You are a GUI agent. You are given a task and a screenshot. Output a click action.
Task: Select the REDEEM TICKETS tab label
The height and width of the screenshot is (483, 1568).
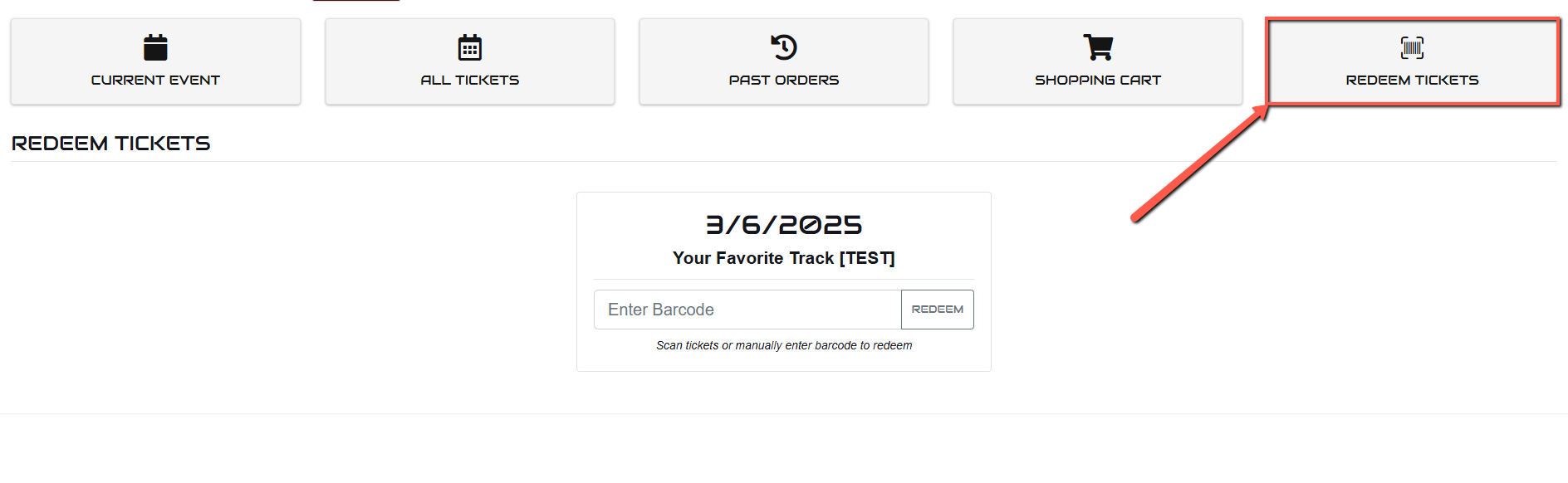(1412, 80)
